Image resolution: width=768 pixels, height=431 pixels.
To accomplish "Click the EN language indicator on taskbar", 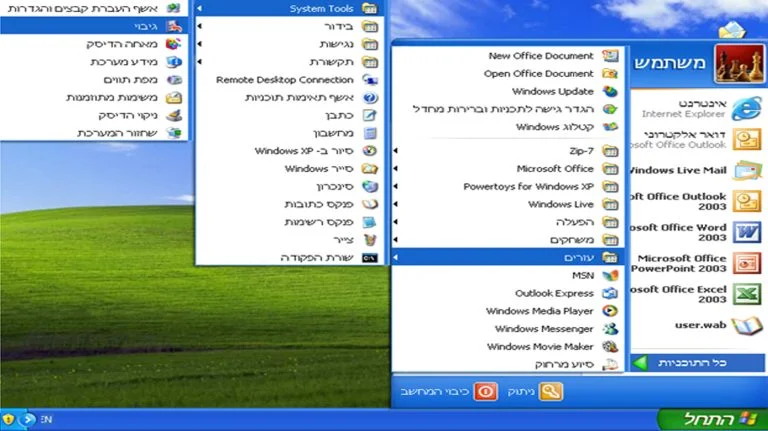I will pyautogui.click(x=47, y=420).
